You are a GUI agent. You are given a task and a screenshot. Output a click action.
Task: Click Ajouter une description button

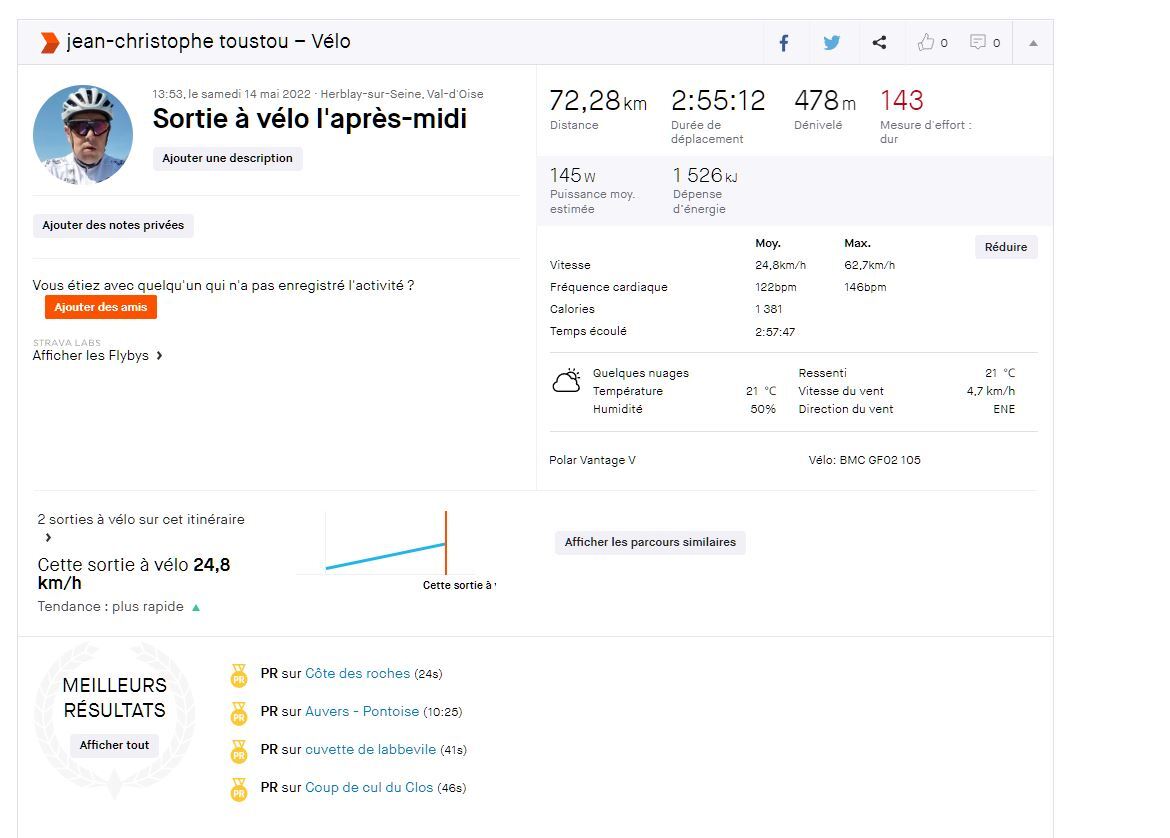(227, 158)
